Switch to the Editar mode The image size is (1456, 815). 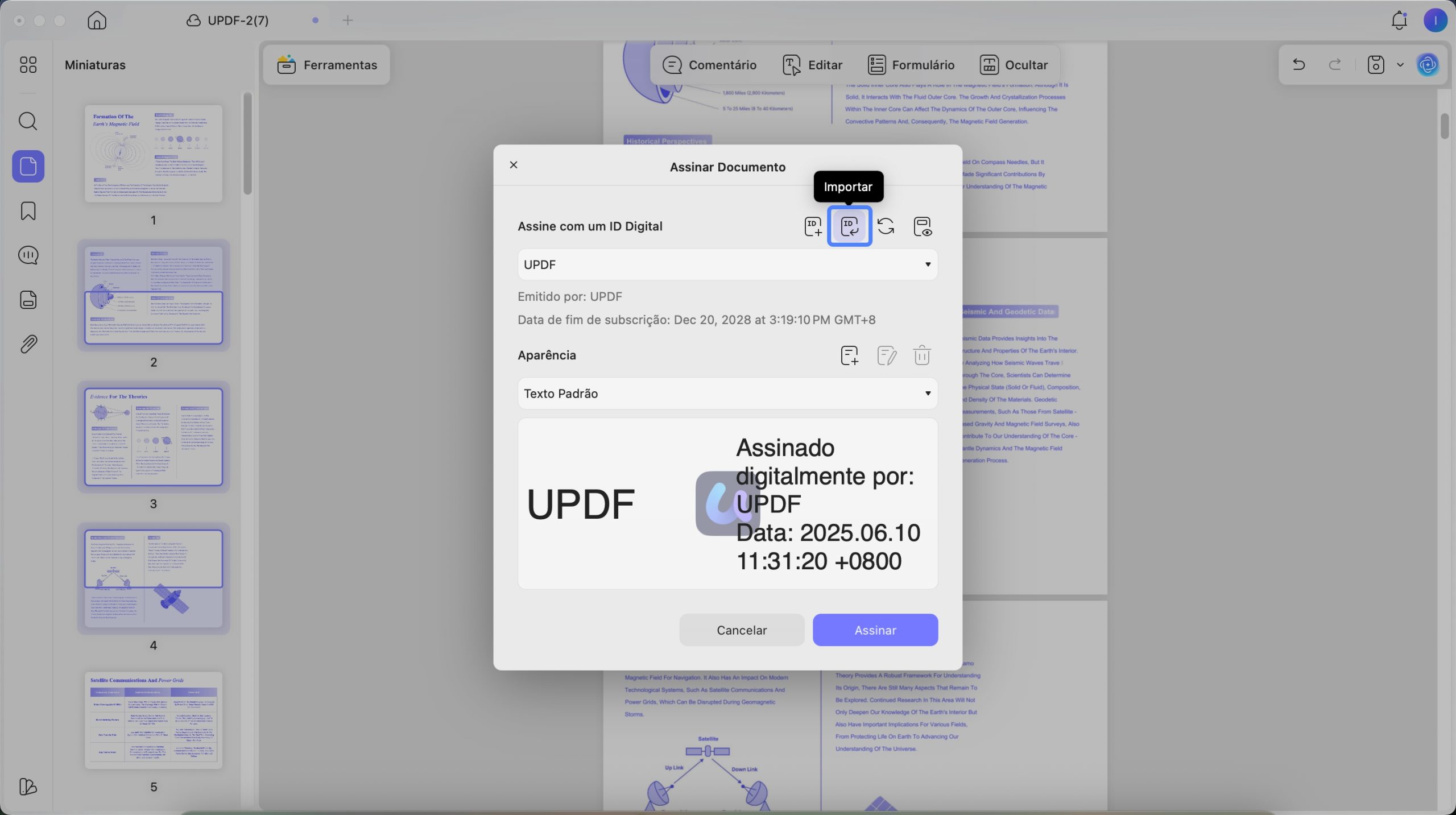point(812,65)
